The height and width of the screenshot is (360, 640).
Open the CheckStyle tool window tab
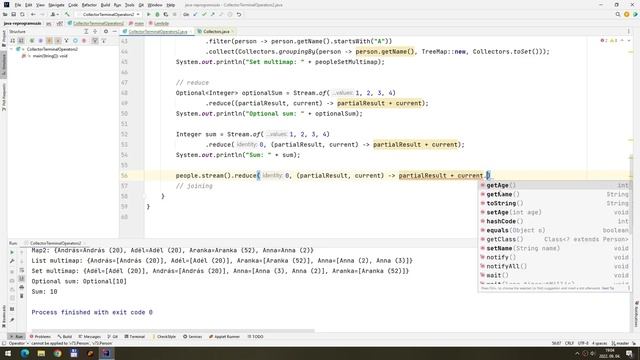(164, 337)
